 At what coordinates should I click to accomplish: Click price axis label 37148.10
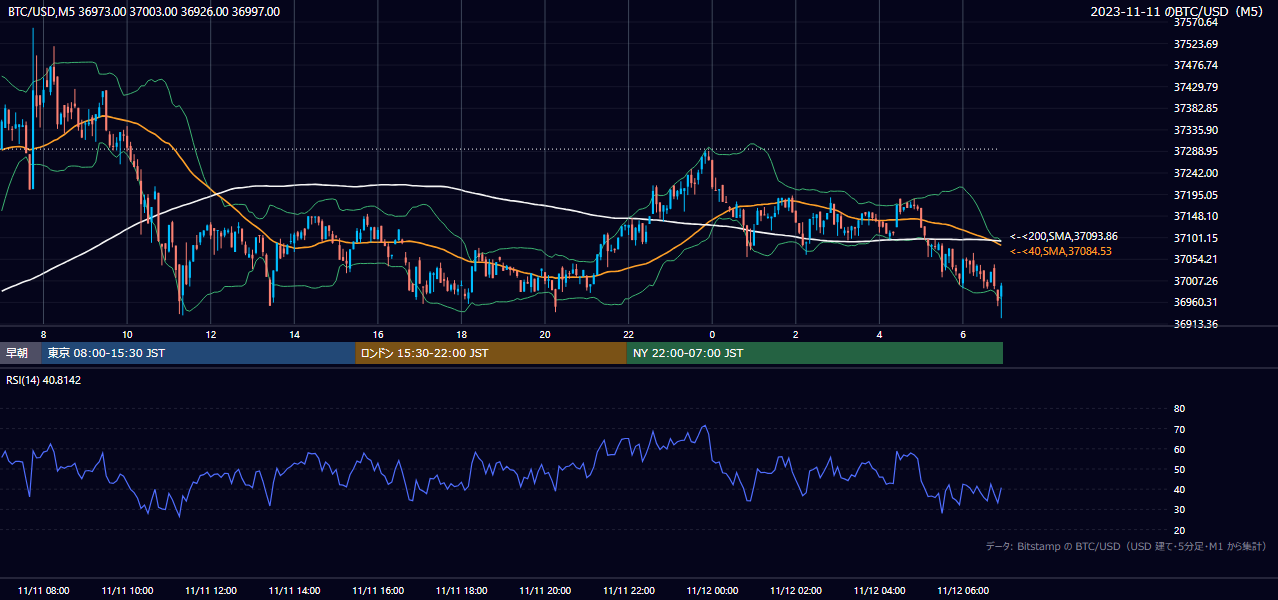click(1195, 216)
